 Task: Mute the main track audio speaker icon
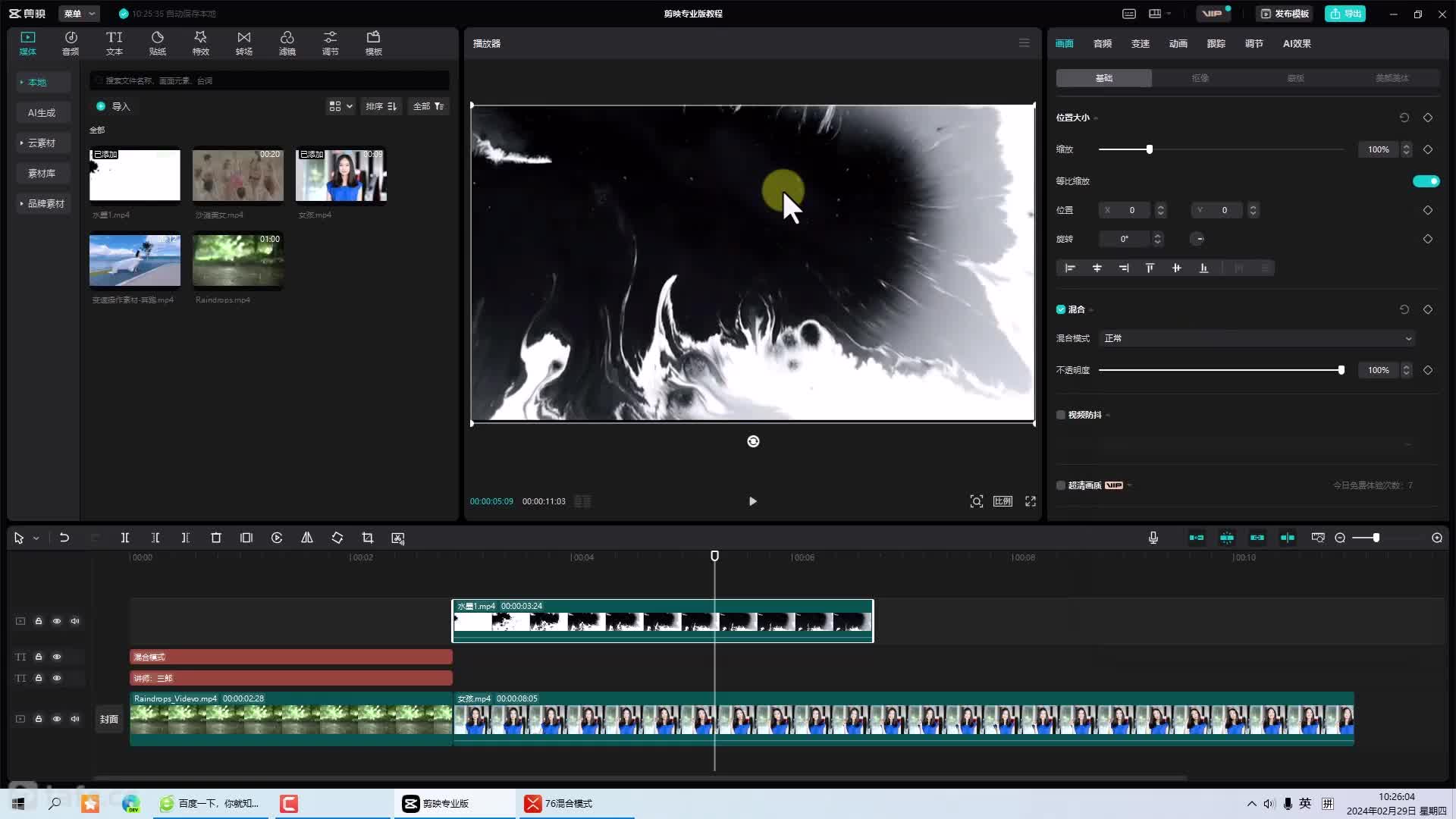coord(75,719)
